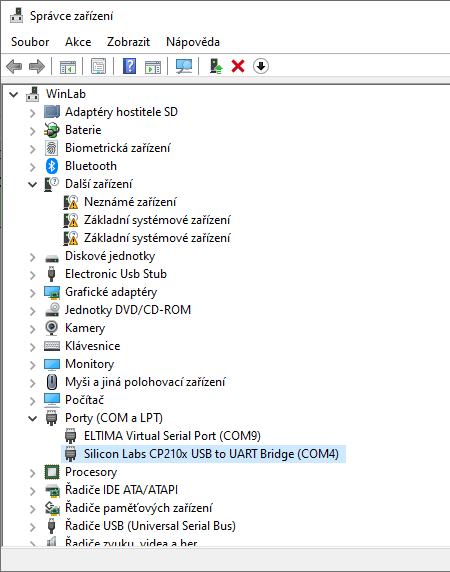Expand the Grafické adaptéry category

32,293
